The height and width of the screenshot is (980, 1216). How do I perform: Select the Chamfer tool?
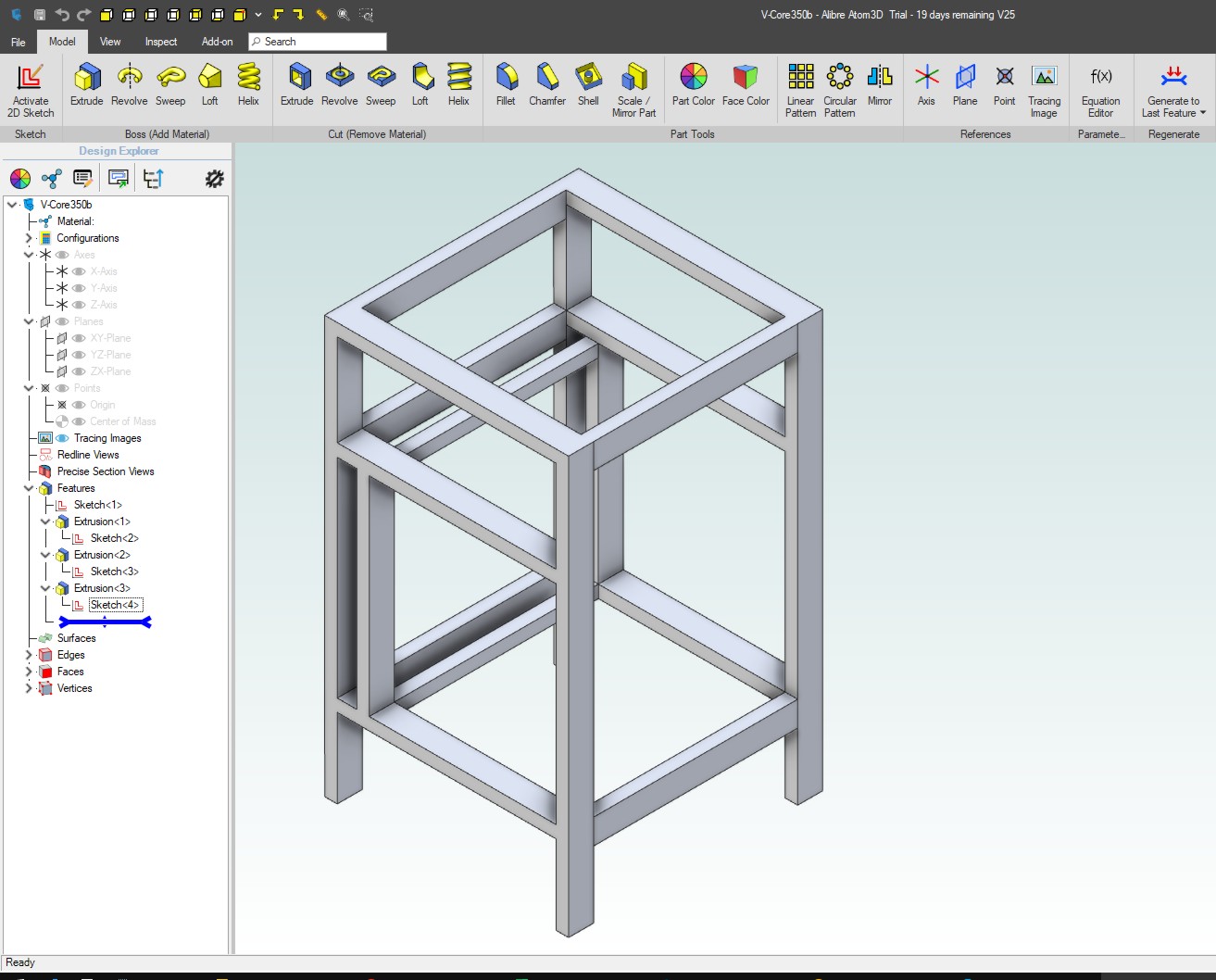(x=546, y=86)
